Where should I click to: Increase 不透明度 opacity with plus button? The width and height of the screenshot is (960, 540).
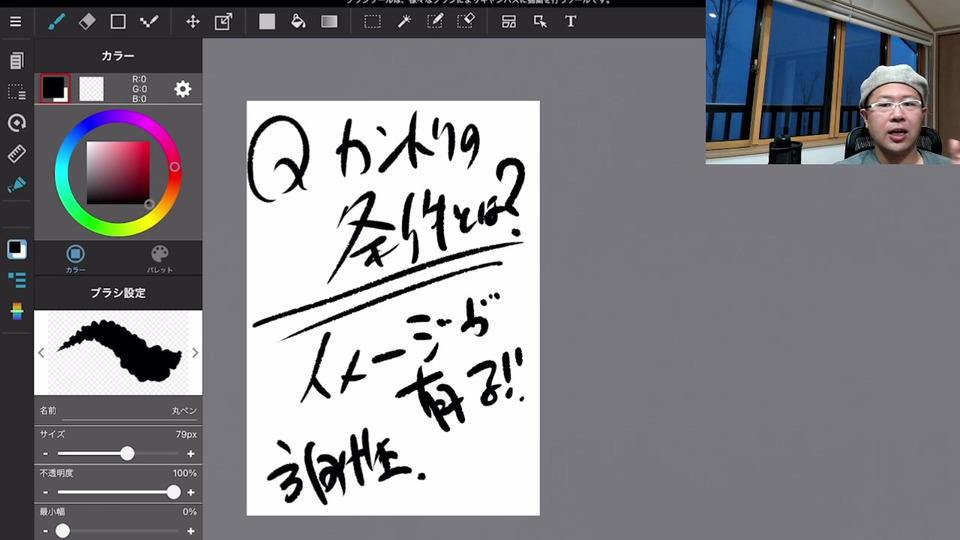[x=190, y=492]
